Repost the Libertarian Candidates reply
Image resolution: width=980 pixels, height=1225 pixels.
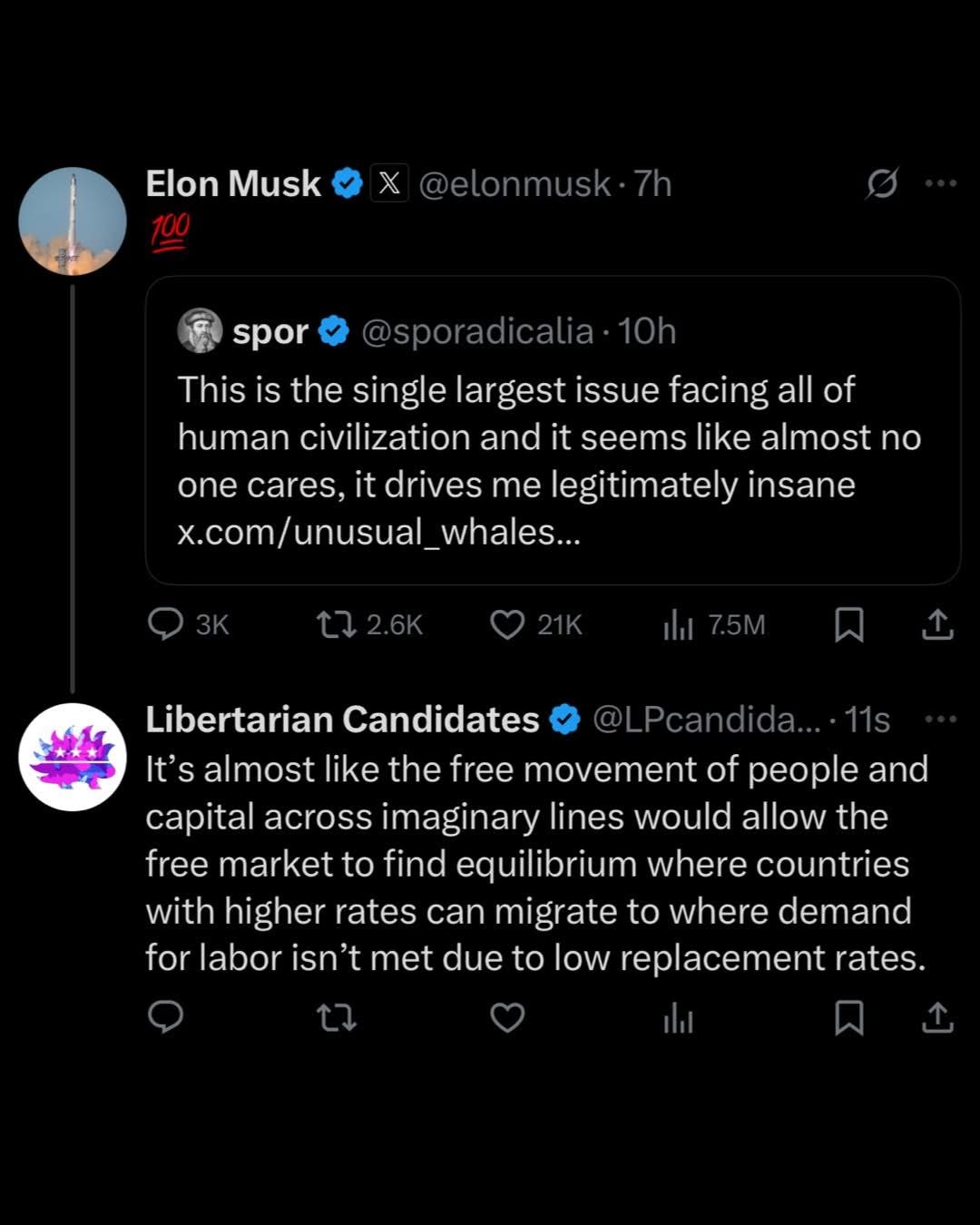coord(336,1018)
